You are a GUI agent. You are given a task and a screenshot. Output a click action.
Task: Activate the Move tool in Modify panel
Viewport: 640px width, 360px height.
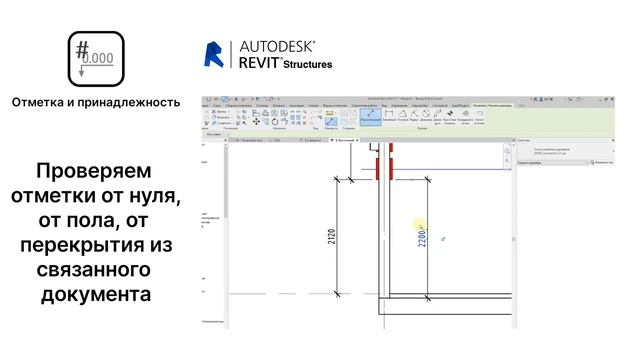256,121
